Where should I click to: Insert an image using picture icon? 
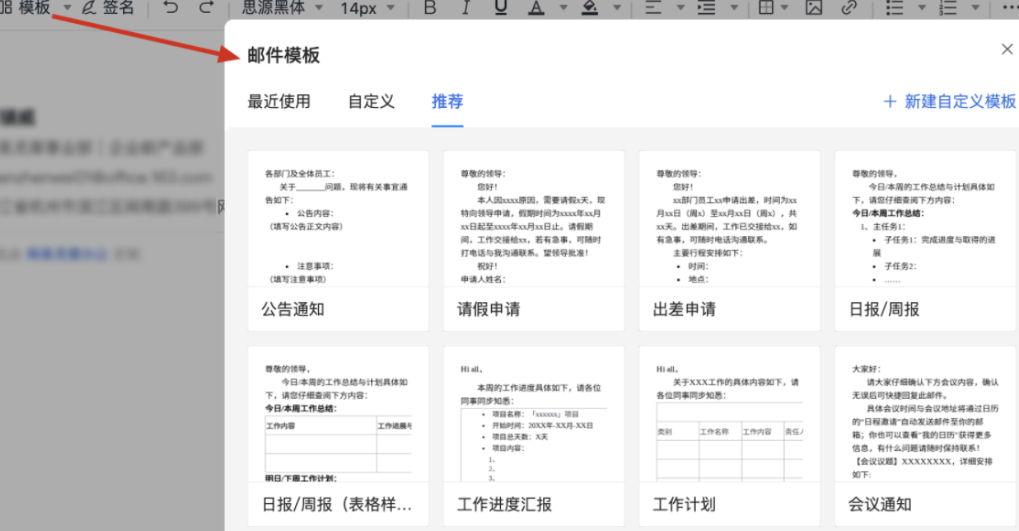click(814, 7)
